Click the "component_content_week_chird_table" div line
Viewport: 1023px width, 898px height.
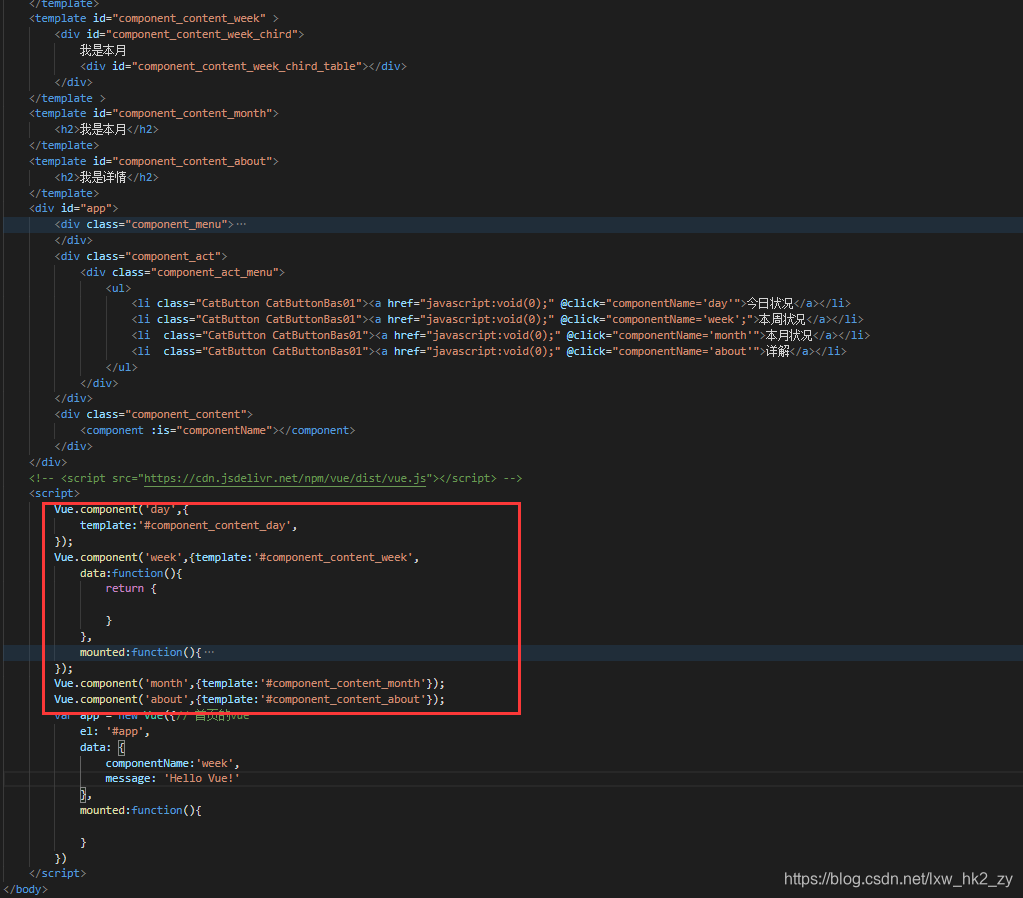pyautogui.click(x=243, y=66)
